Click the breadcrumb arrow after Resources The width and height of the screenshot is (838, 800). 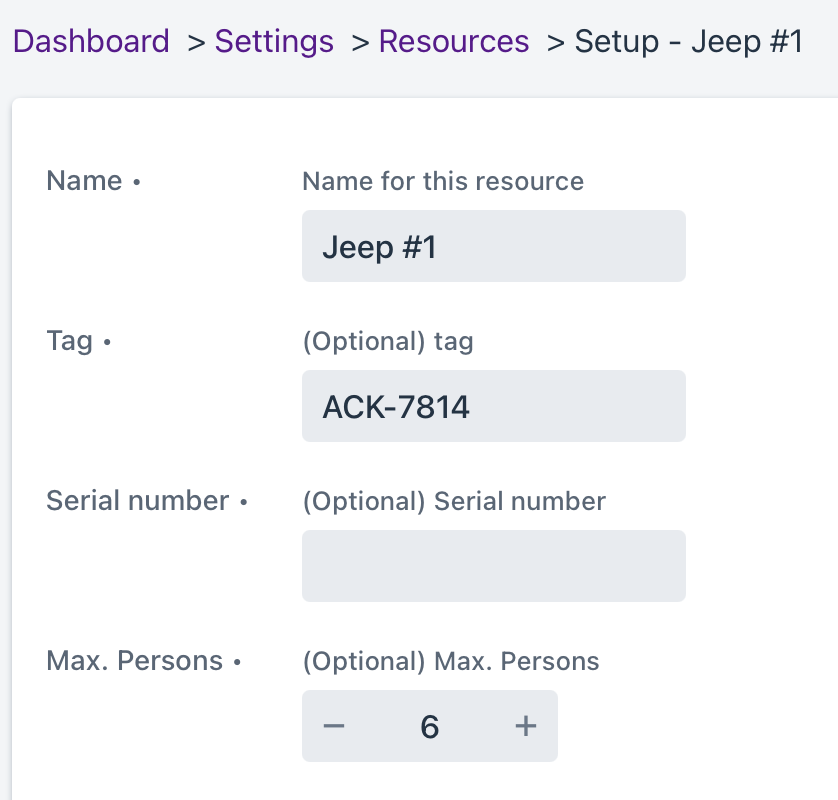[556, 43]
